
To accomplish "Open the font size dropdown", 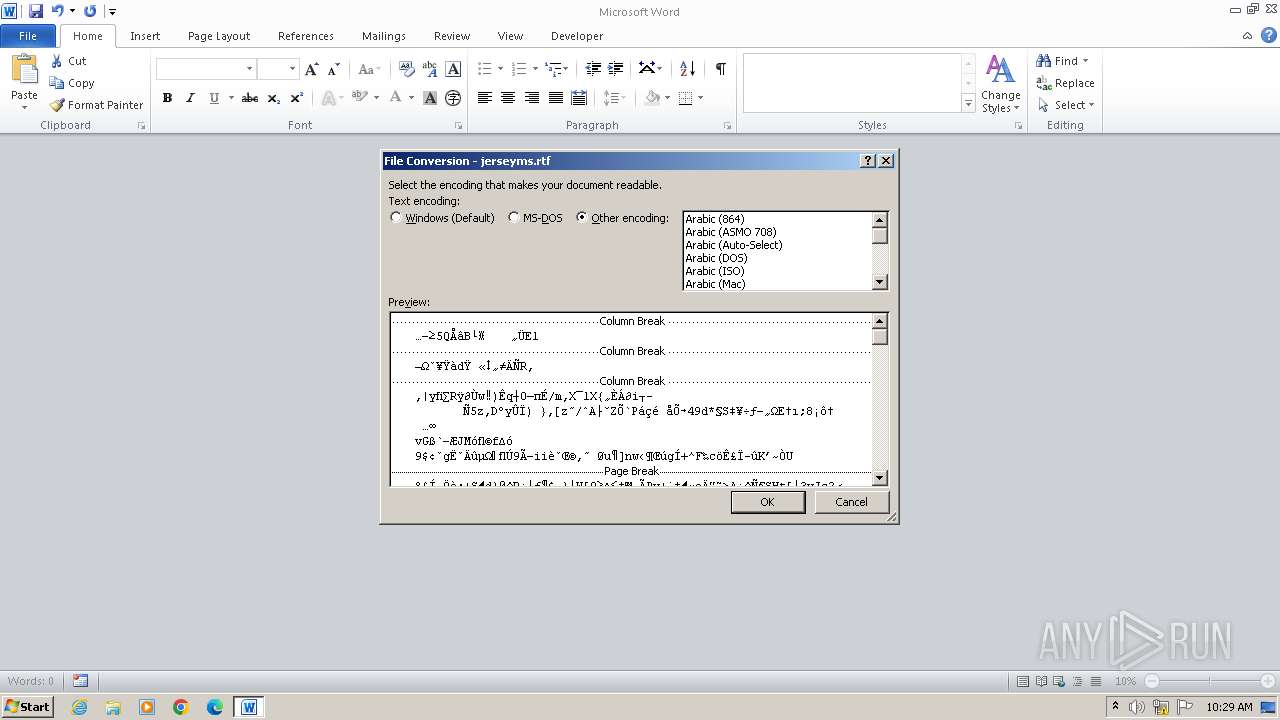I will tap(292, 69).
